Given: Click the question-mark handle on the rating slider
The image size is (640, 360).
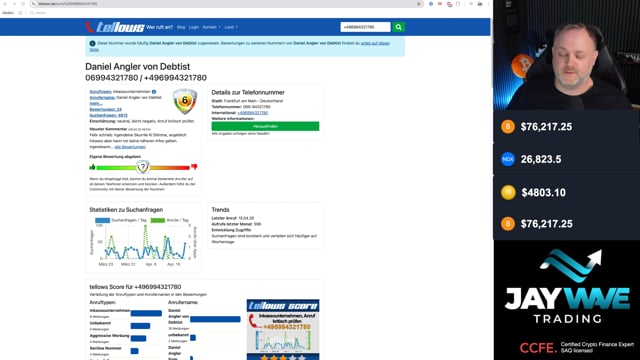Looking at the screenshot, I should [143, 167].
